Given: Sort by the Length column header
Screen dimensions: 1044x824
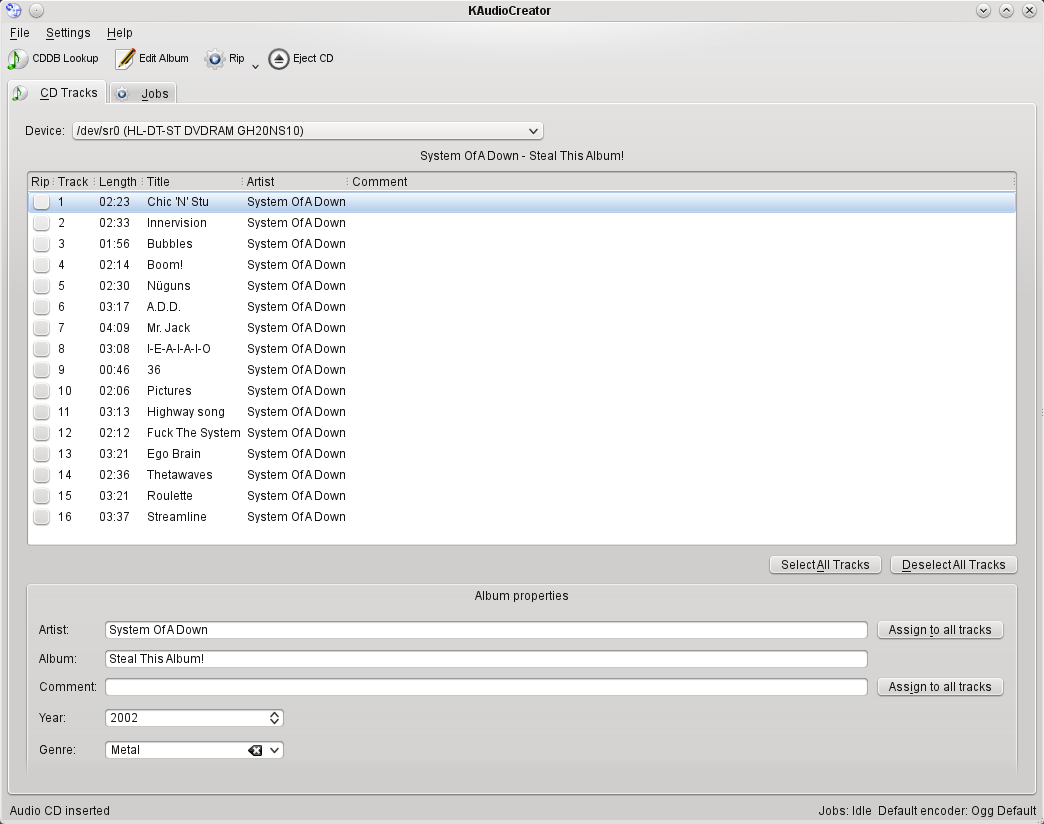Looking at the screenshot, I should tap(118, 182).
